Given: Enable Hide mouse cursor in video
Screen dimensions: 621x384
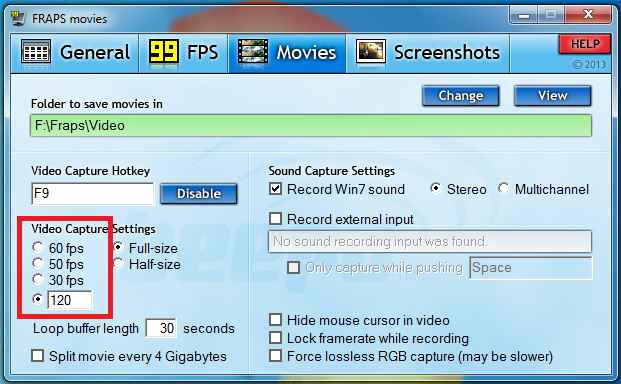Looking at the screenshot, I should coord(276,319).
